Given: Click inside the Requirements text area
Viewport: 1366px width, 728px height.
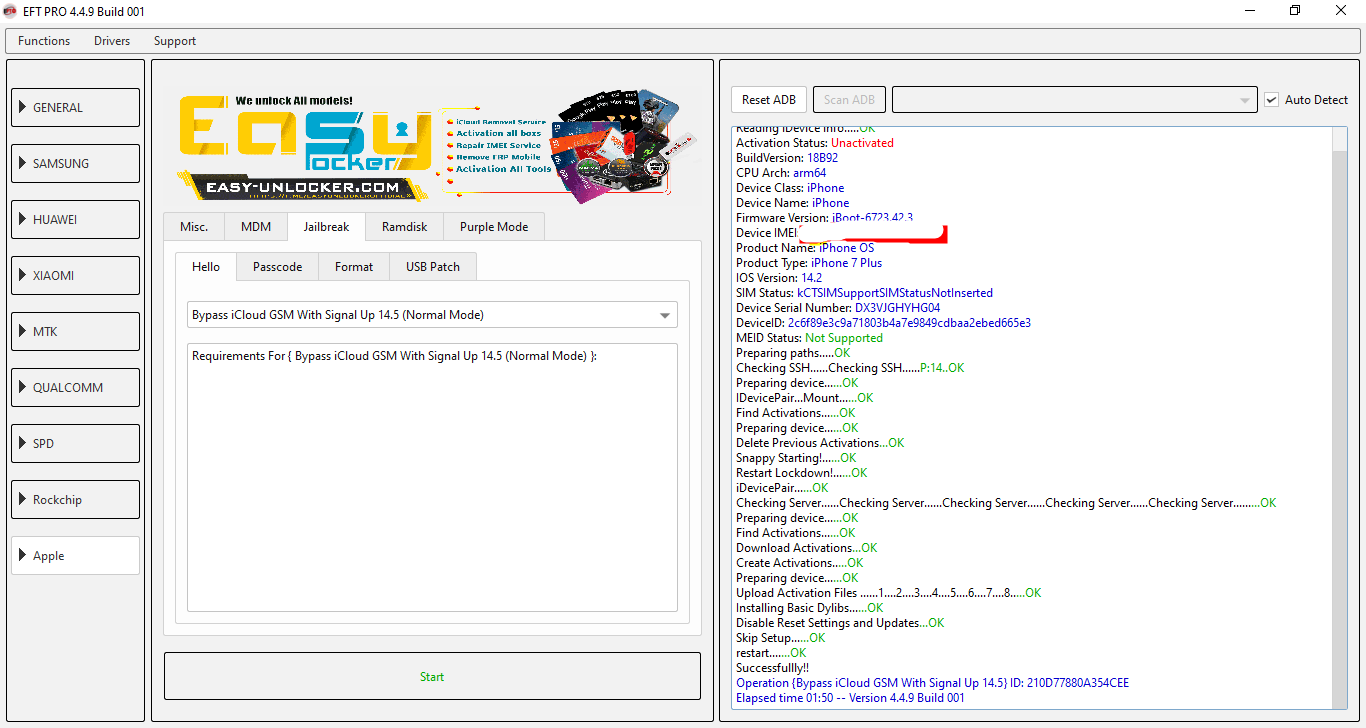Looking at the screenshot, I should [x=432, y=477].
